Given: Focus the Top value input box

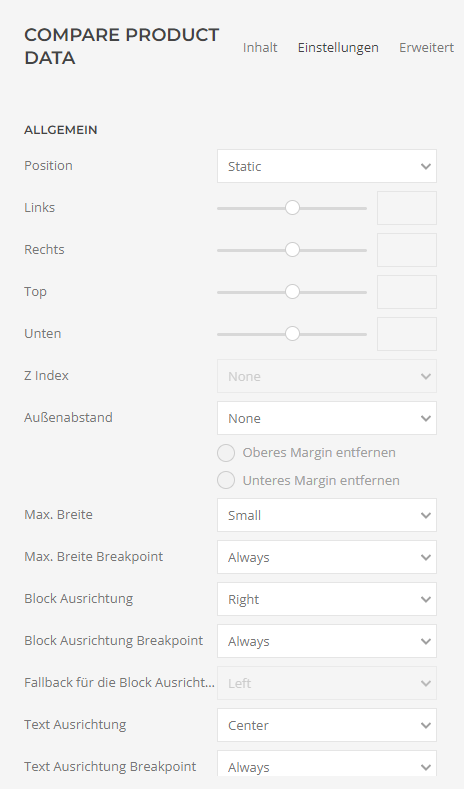Looking at the screenshot, I should click(x=407, y=292).
